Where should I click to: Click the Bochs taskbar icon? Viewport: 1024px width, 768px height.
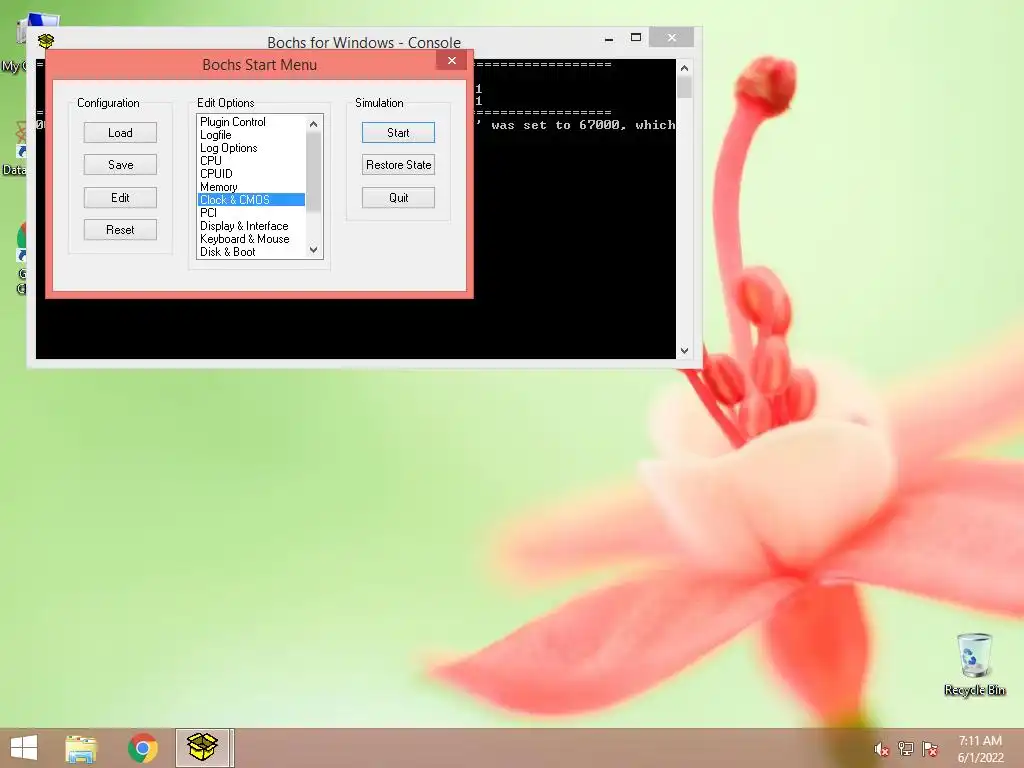pyautogui.click(x=202, y=748)
